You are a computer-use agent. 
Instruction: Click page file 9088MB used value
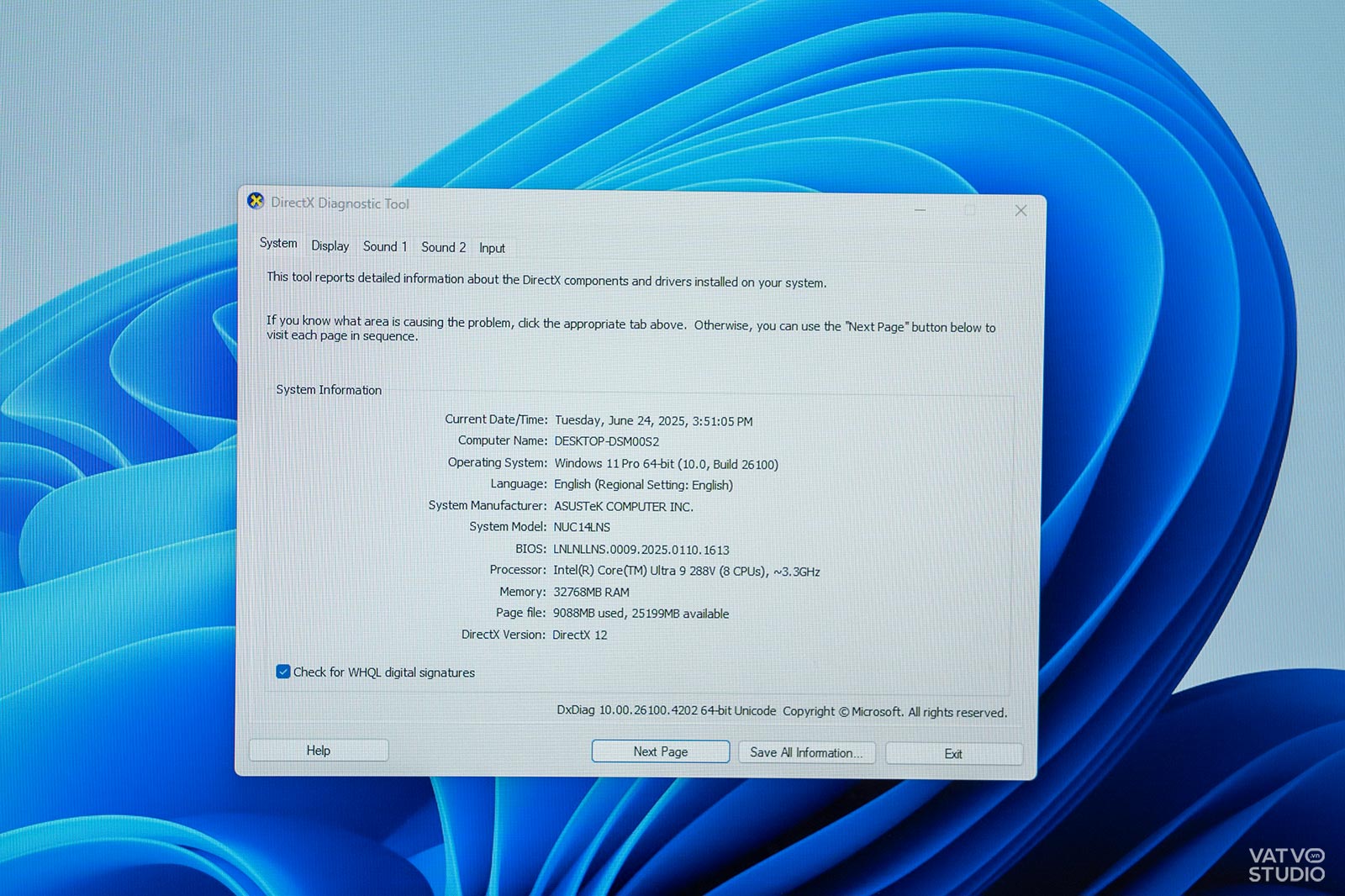tap(641, 614)
